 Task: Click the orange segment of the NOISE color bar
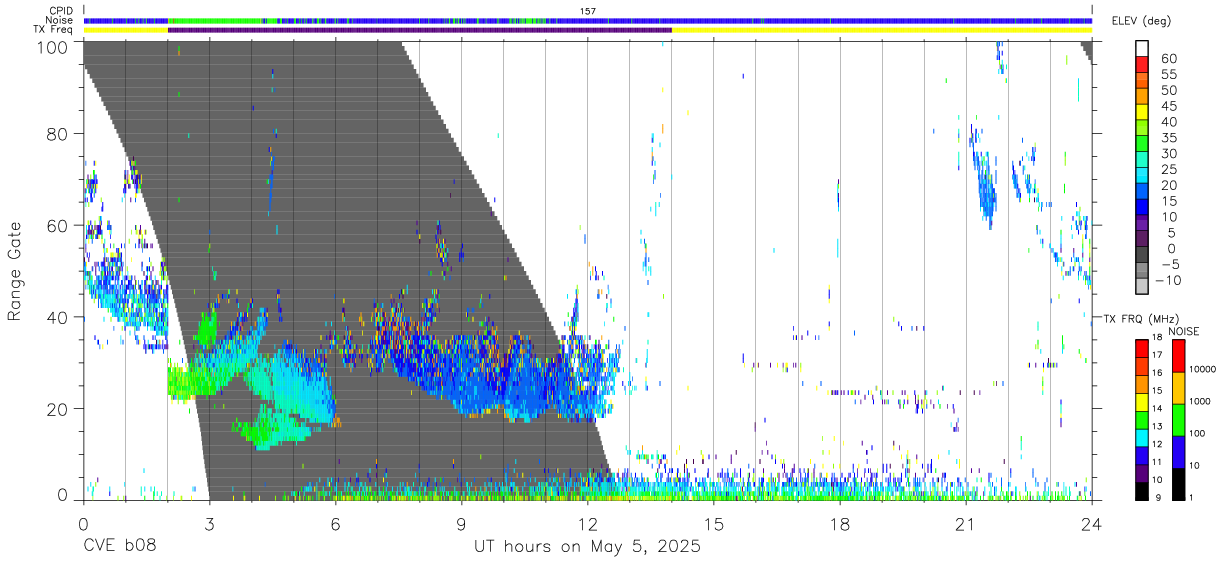[1180, 387]
